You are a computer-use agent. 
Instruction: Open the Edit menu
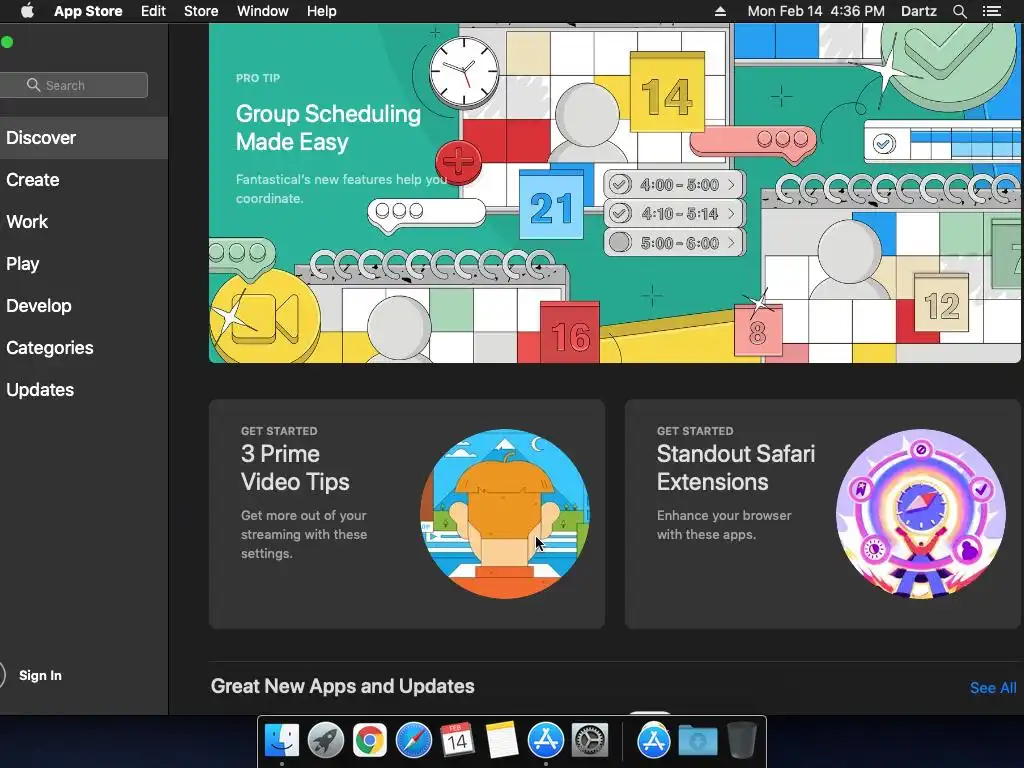click(x=153, y=11)
